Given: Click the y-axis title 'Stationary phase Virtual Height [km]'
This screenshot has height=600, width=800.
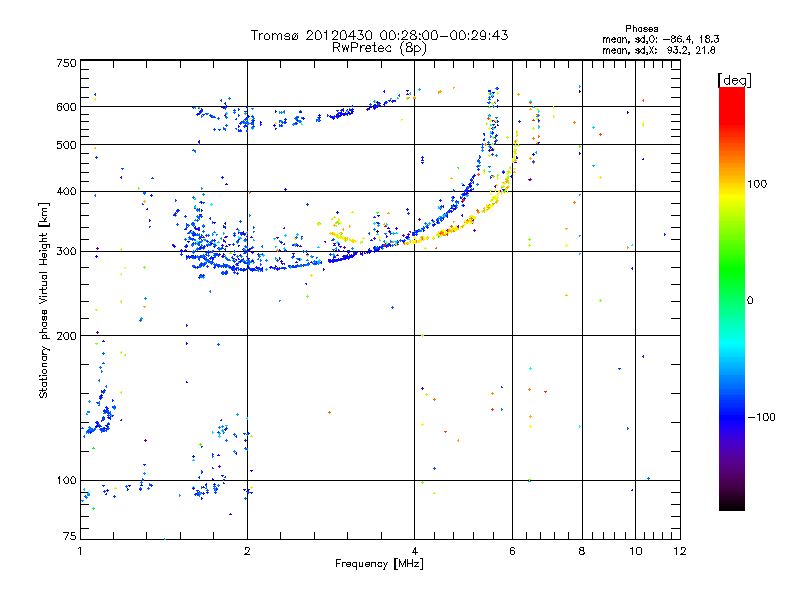Looking at the screenshot, I should 44,301.
